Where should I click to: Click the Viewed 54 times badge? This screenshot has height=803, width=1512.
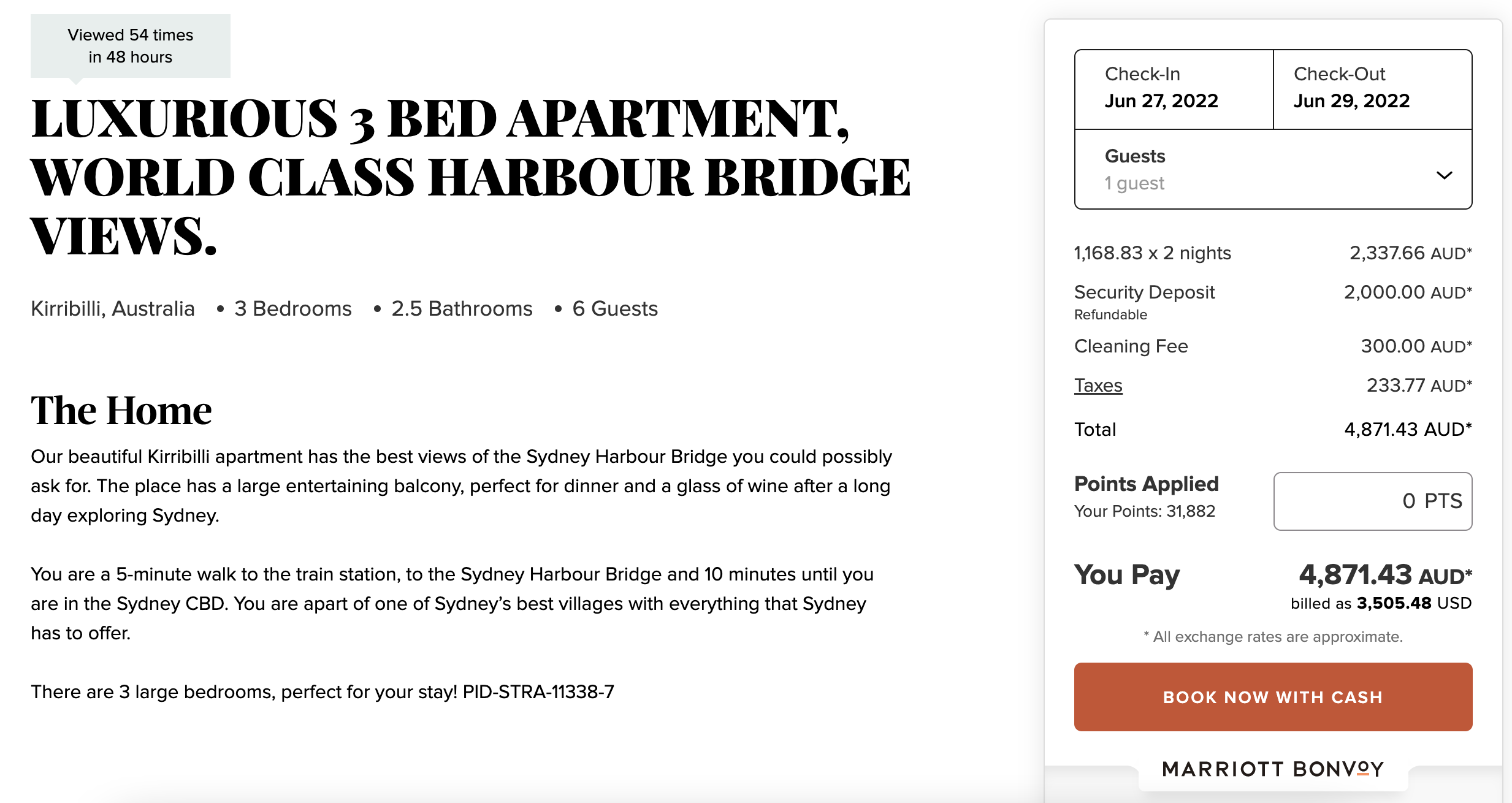click(131, 46)
